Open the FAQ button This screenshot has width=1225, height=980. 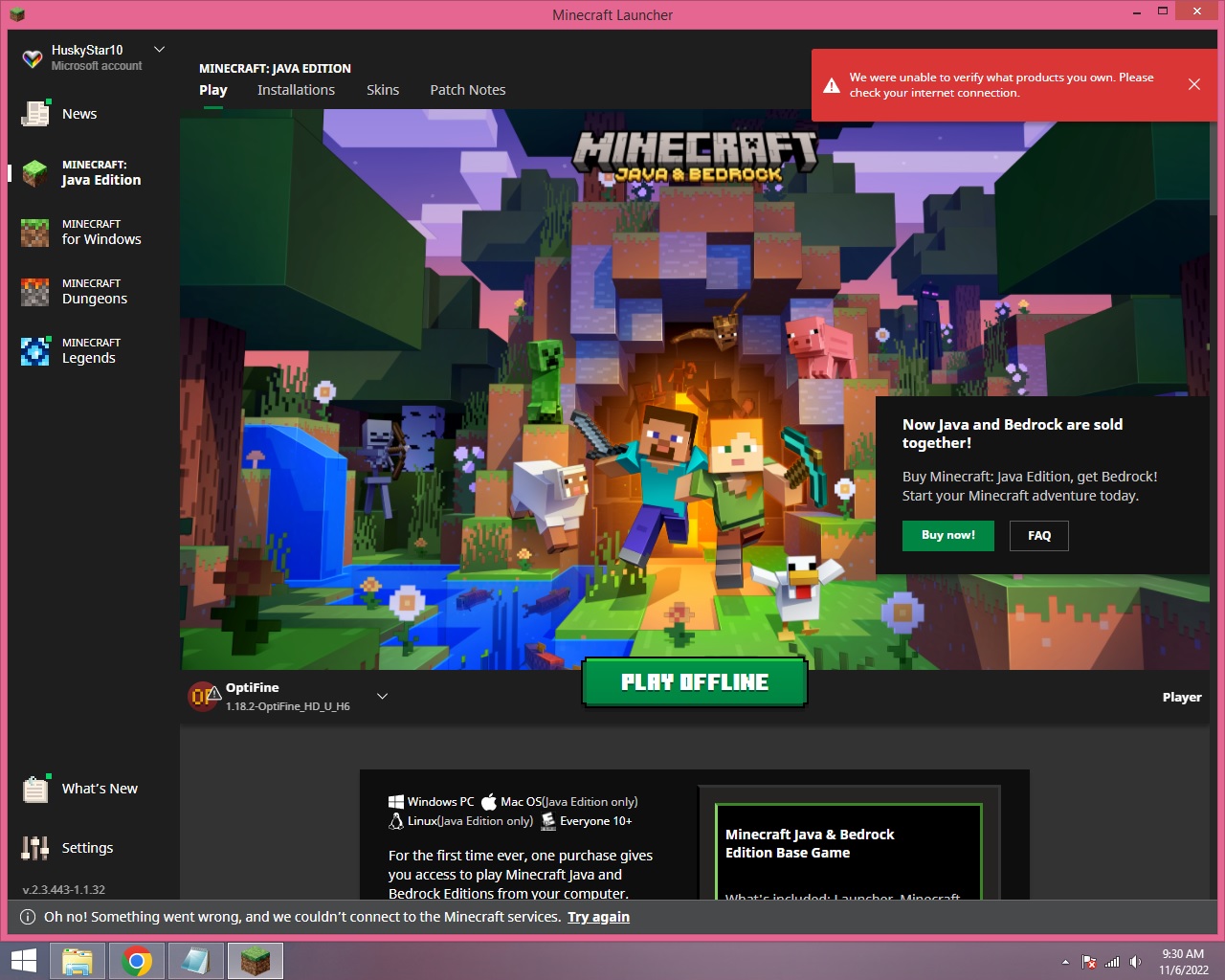pos(1039,536)
